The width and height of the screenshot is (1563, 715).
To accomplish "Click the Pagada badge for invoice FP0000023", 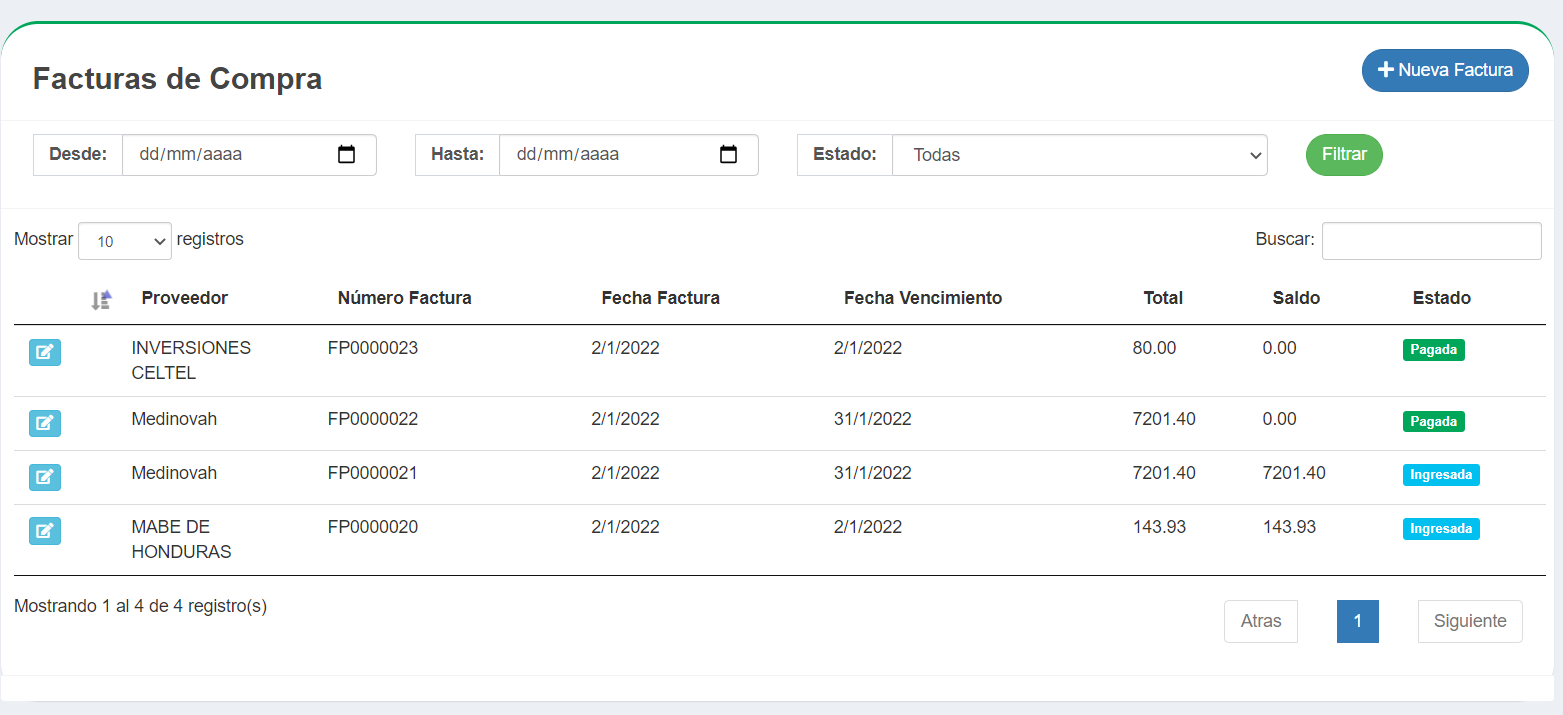I will tap(1433, 350).
